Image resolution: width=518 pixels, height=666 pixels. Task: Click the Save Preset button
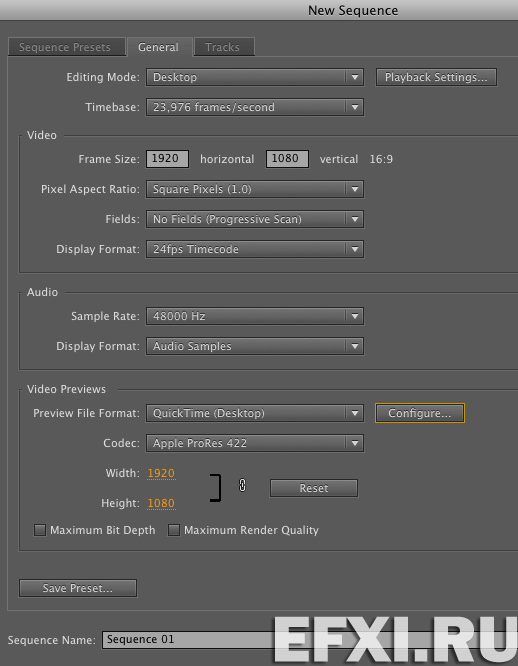click(x=78, y=588)
